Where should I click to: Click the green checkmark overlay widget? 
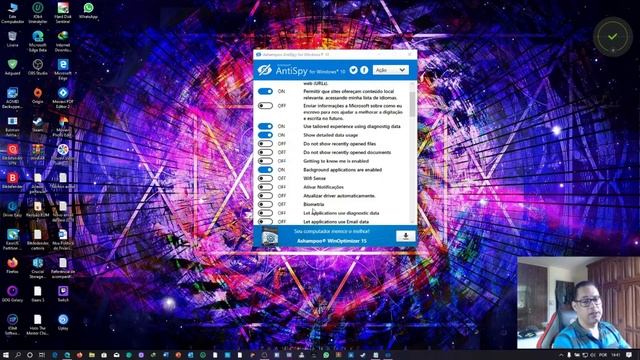[x=612, y=37]
